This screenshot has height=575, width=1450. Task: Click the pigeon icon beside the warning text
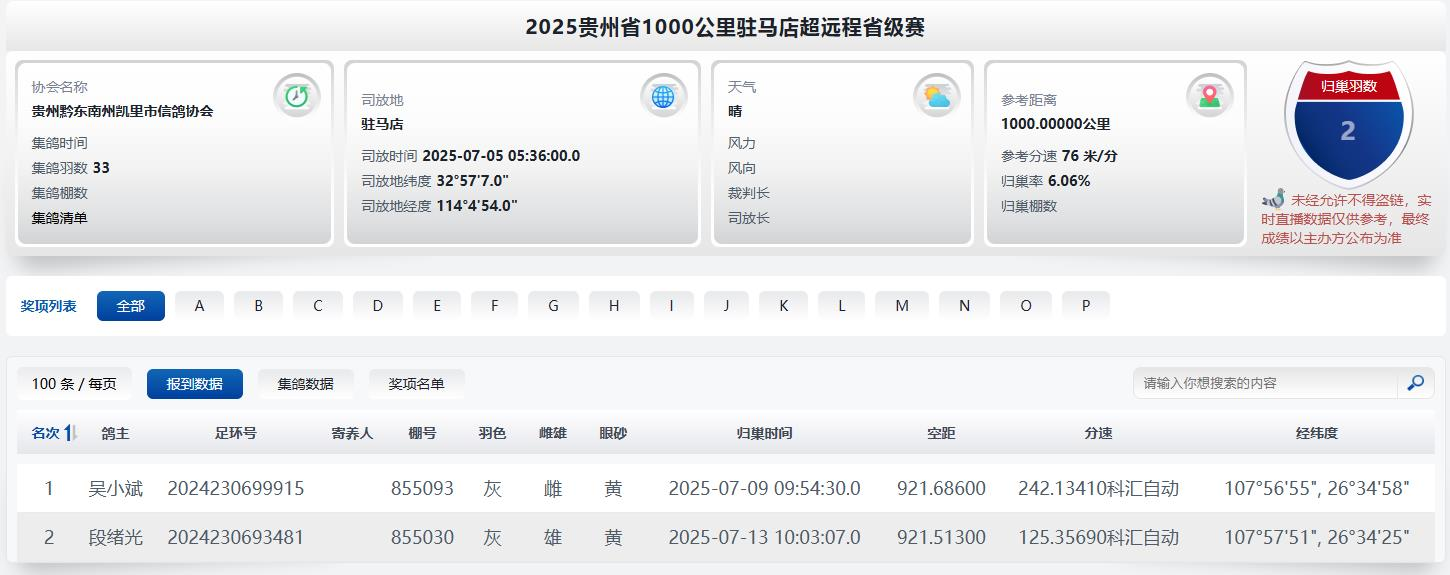click(x=1273, y=199)
